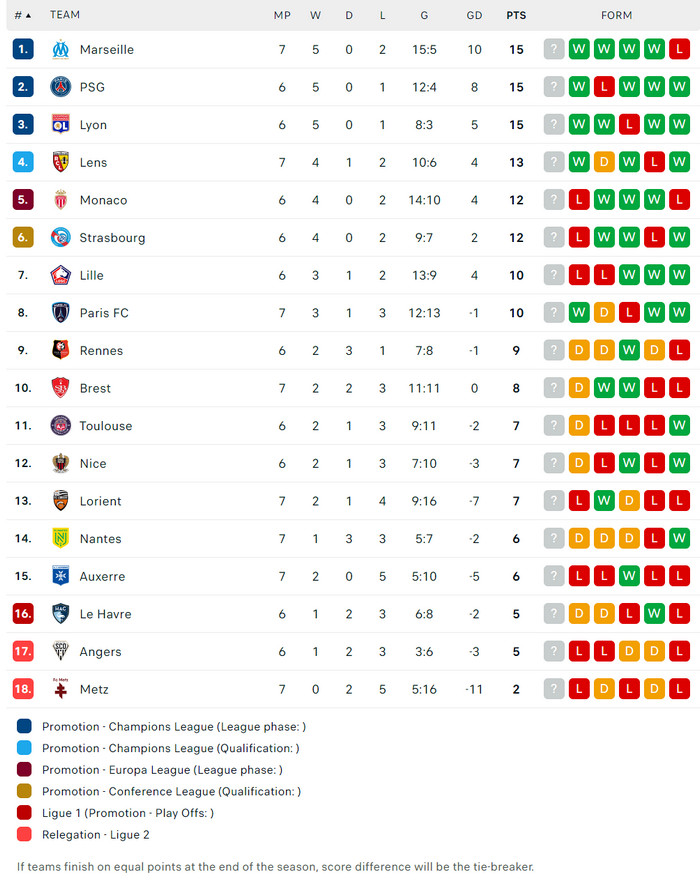
Task: Click Lille's upcoming match question mark badge
Action: [x=554, y=275]
